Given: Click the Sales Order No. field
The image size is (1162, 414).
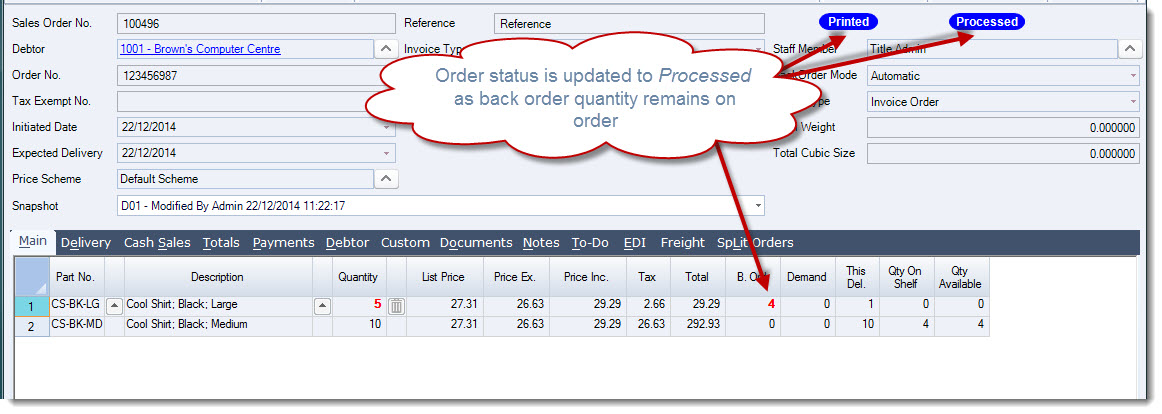Looking at the screenshot, I should click(256, 24).
